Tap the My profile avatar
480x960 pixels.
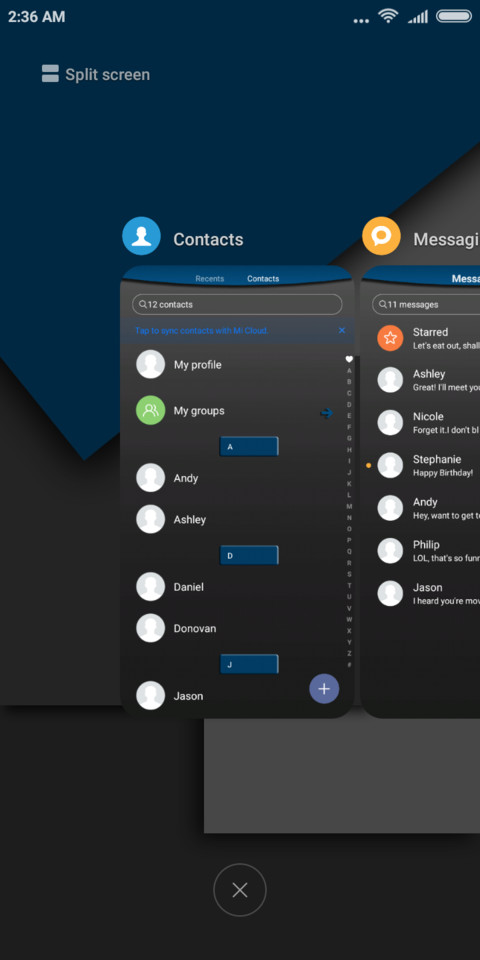[151, 364]
